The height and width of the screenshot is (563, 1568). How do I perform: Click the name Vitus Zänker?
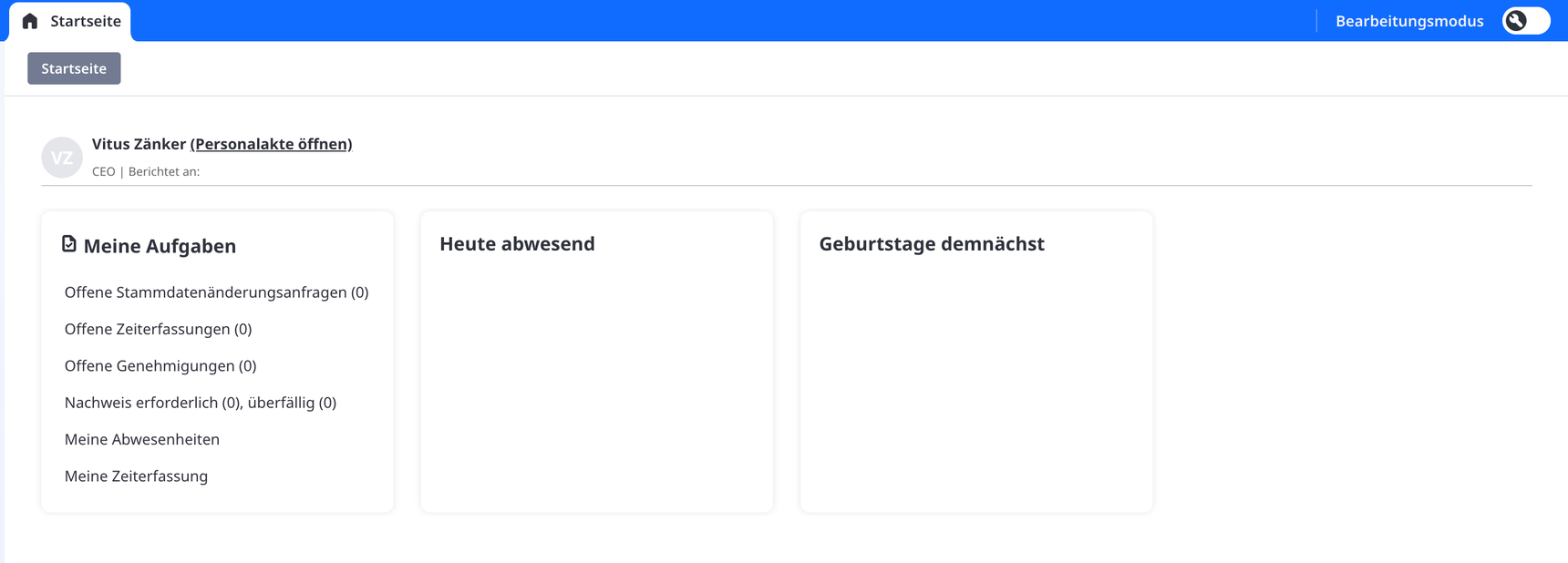[x=139, y=144]
